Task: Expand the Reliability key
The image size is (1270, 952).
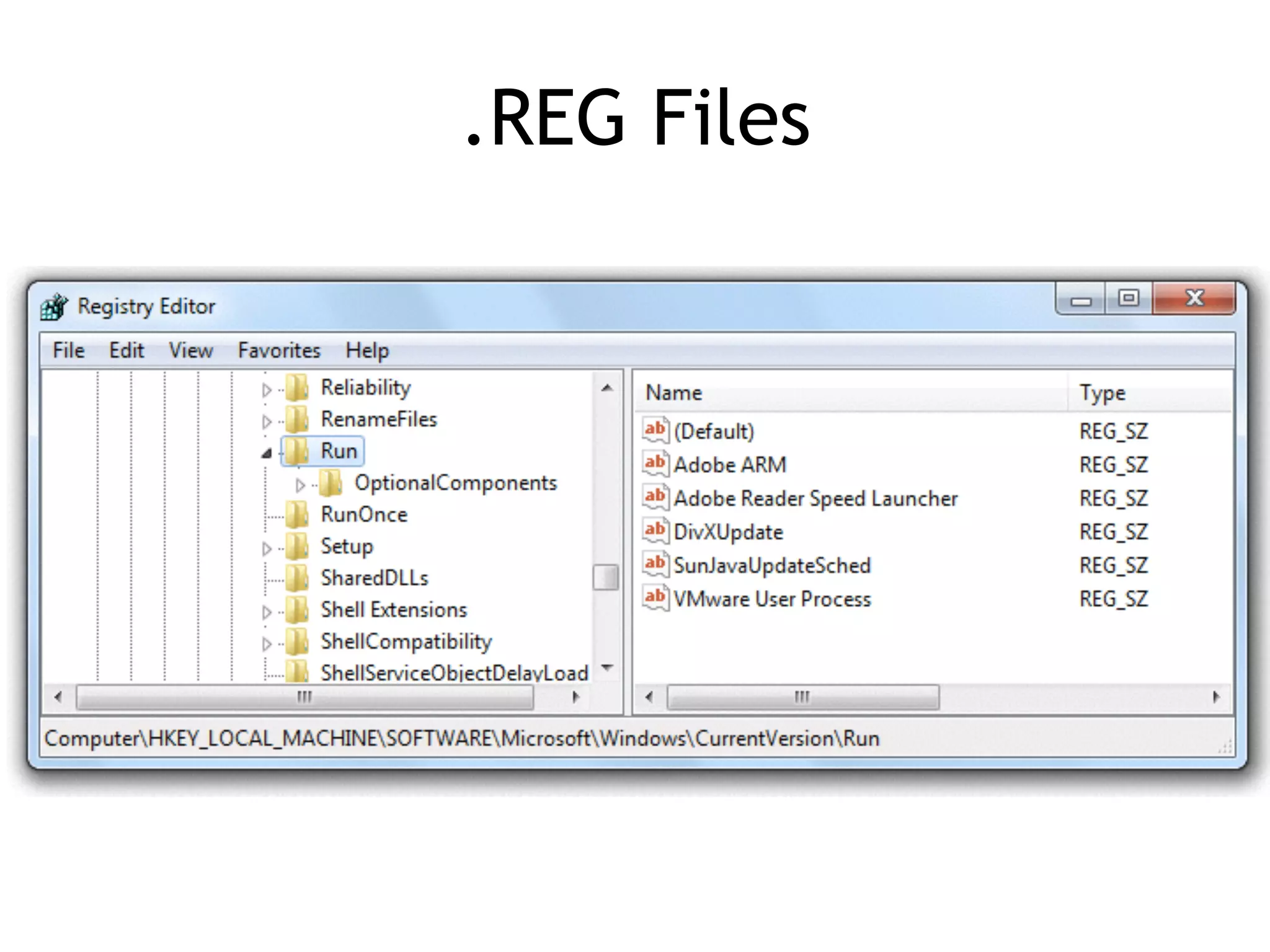Action: point(267,390)
